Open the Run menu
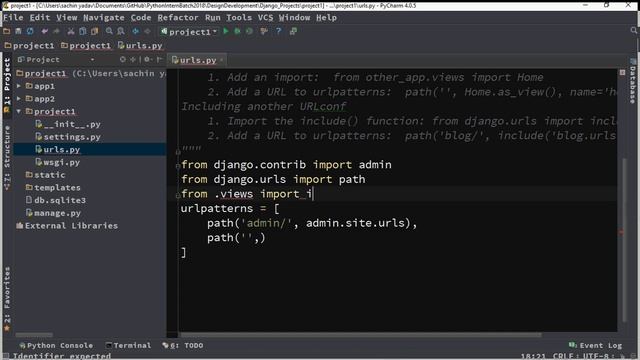Viewport: 640px width, 360px height. [212, 18]
